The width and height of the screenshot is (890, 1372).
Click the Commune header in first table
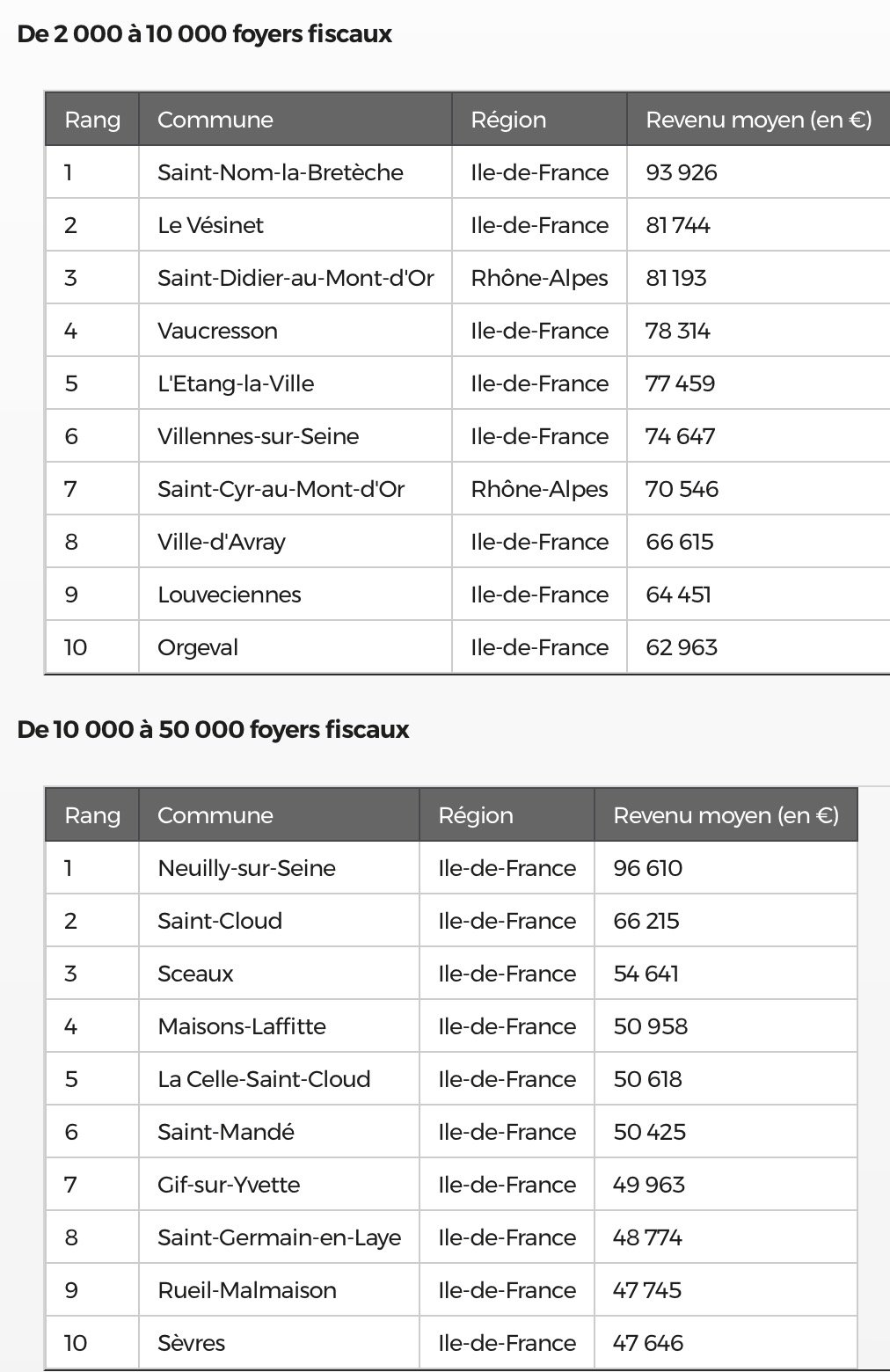click(295, 120)
